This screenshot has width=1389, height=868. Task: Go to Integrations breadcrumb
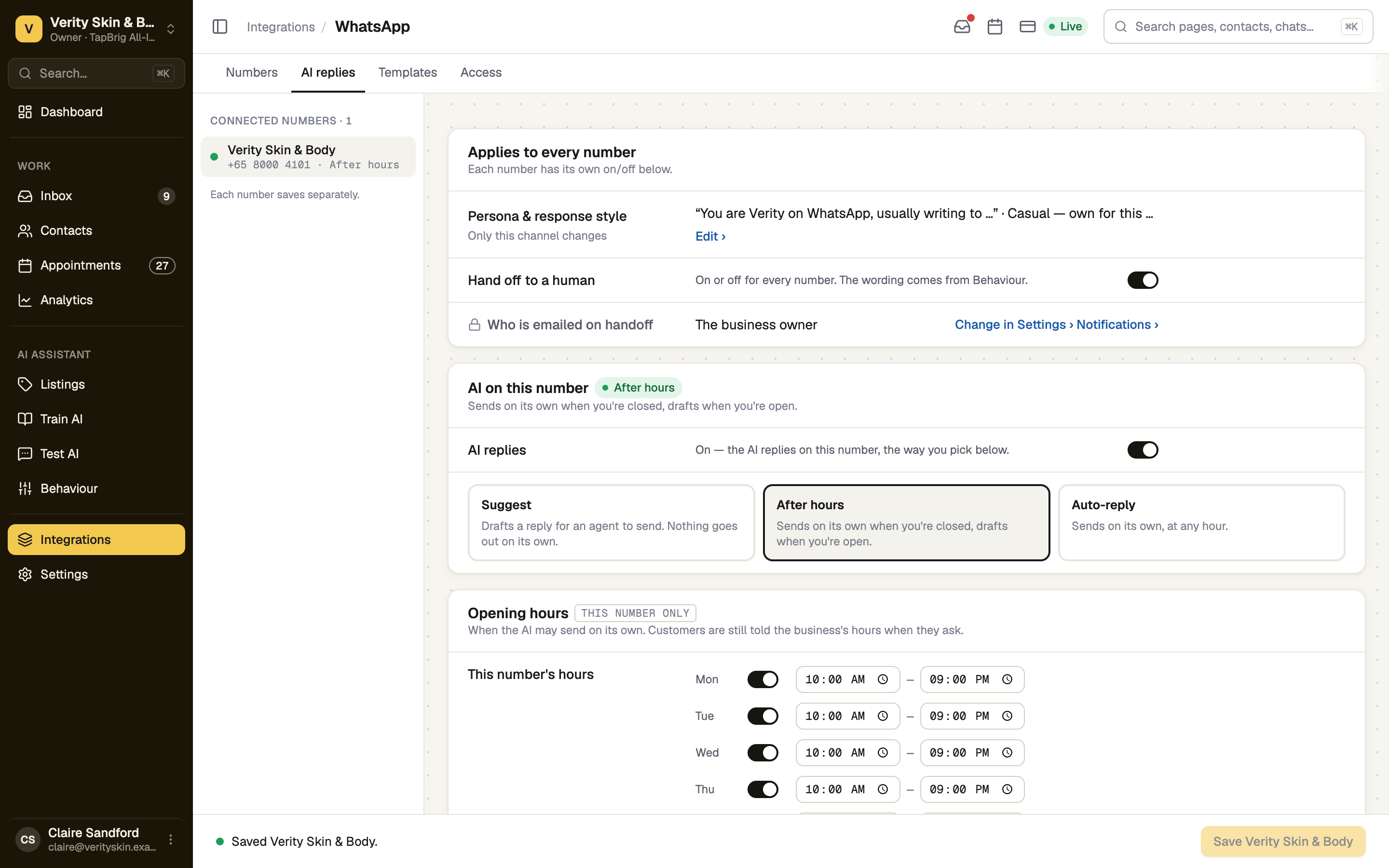pyautogui.click(x=281, y=27)
